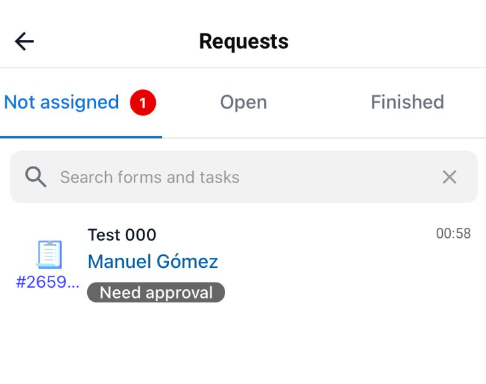This screenshot has height=384, width=486.
Task: Click the Need approval status badge
Action: coord(156,292)
